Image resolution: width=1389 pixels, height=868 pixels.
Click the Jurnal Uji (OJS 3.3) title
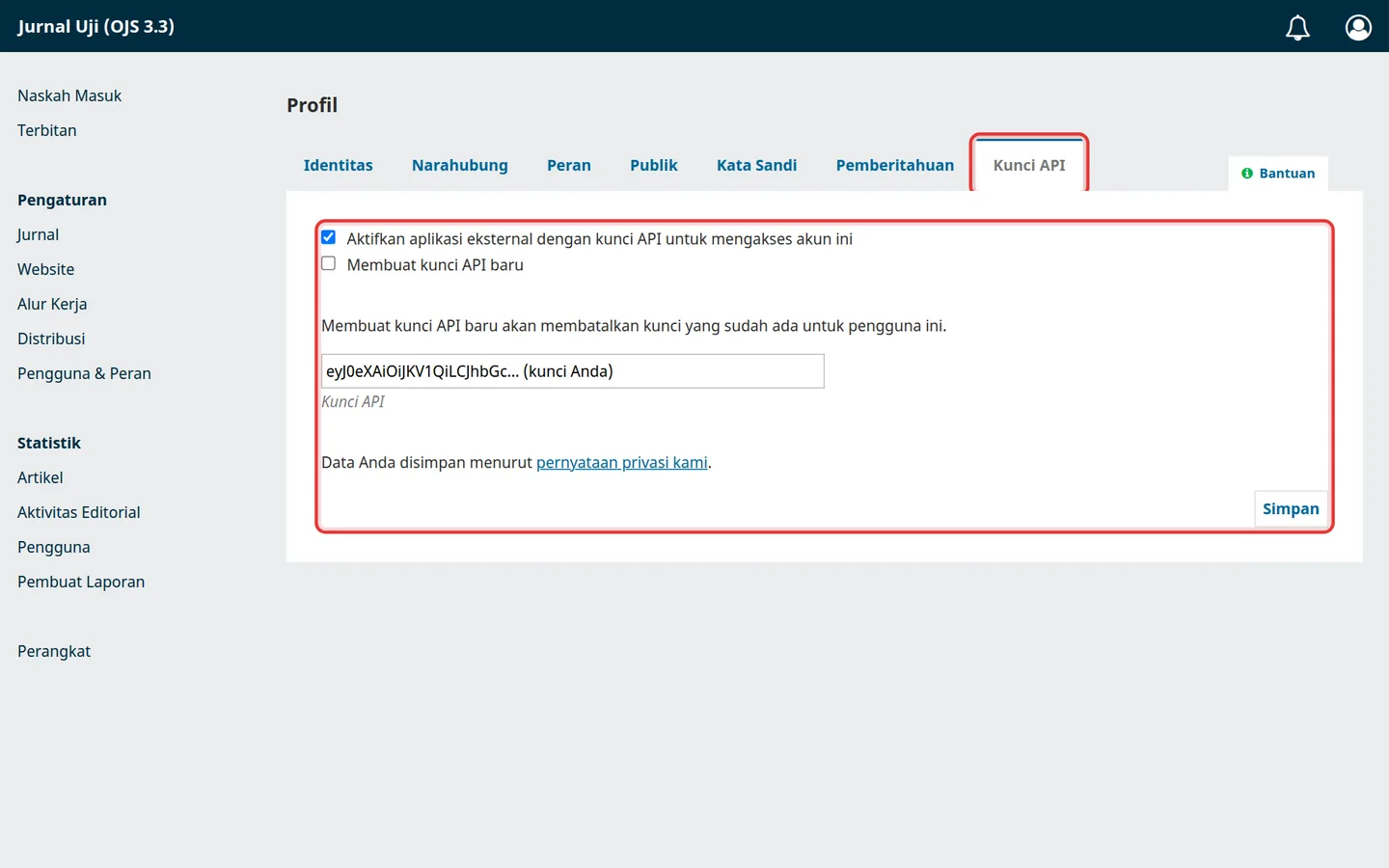[x=96, y=26]
